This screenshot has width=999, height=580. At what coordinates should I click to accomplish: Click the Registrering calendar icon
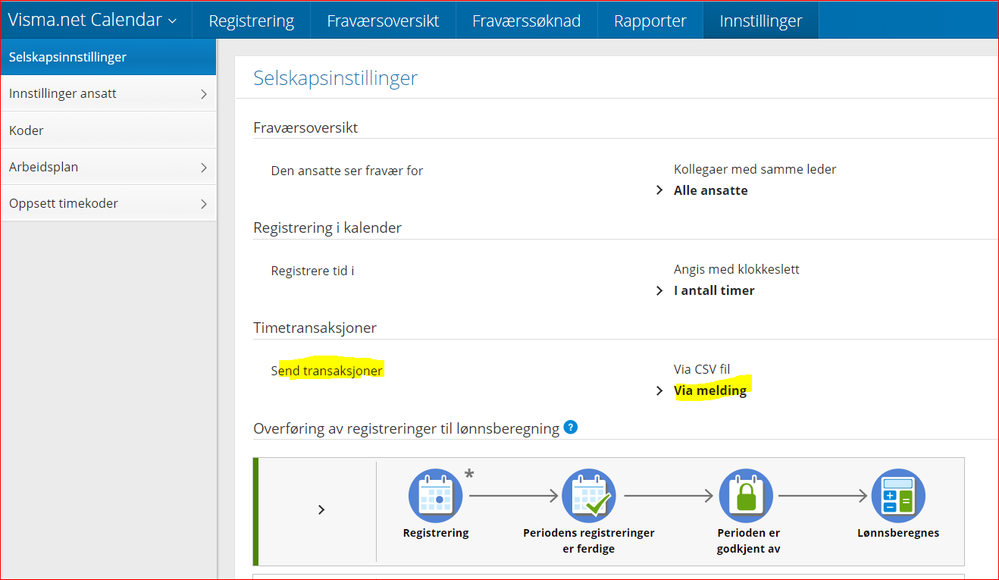coord(435,495)
